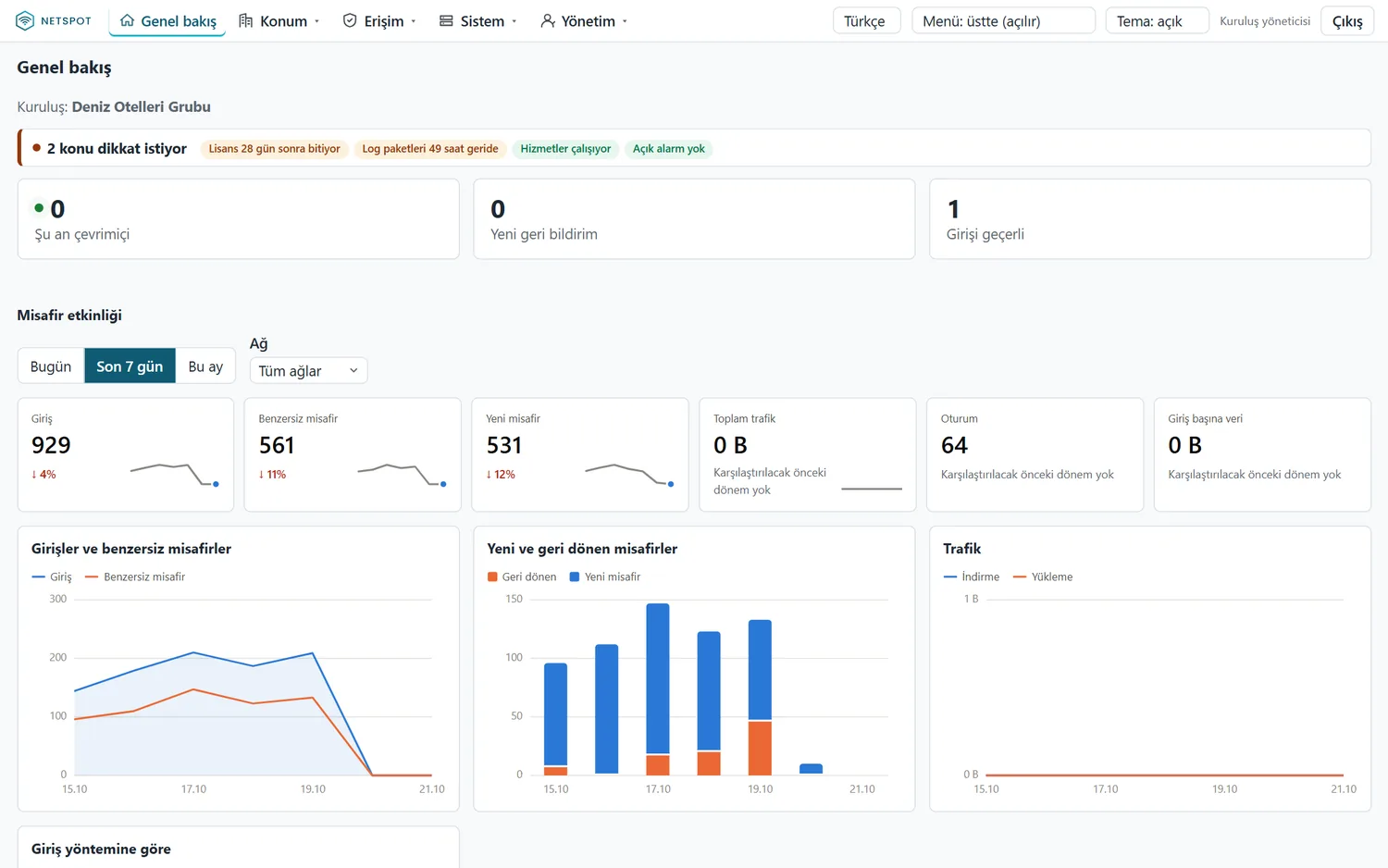Toggle the Yükleme legend series
Screen dimensions: 1388x868
[1043, 577]
